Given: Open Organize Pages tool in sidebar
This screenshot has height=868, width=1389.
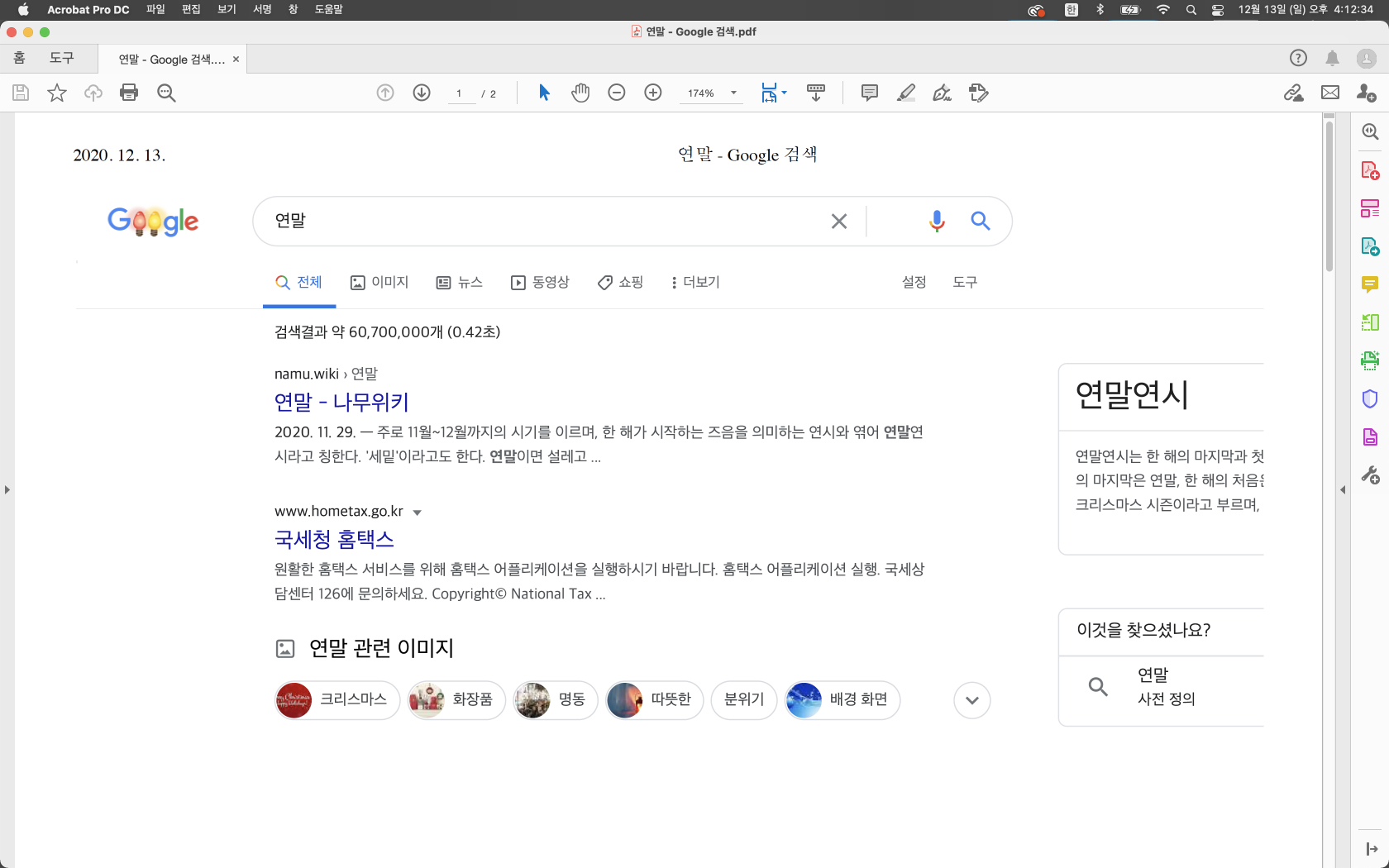Looking at the screenshot, I should 1370,208.
